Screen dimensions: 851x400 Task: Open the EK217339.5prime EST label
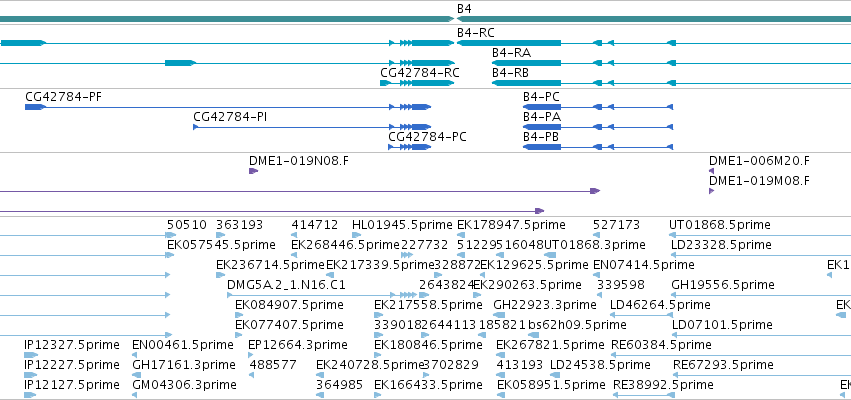pyautogui.click(x=380, y=265)
